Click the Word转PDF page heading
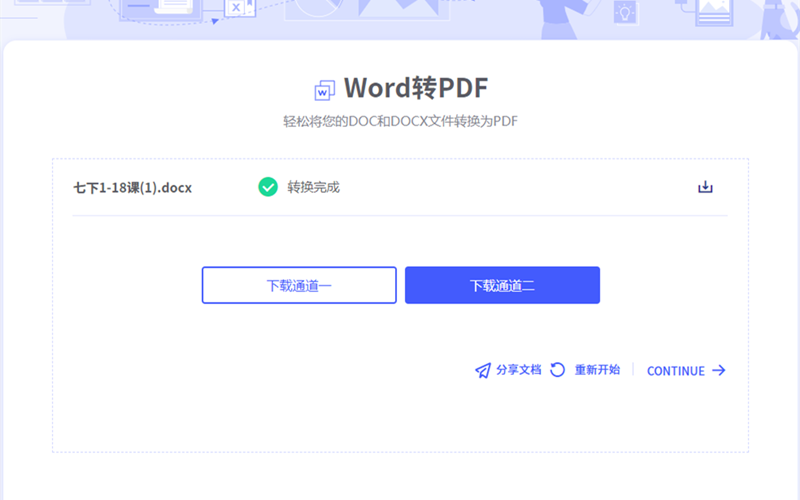Viewport: 800px width, 500px height. coord(415,88)
